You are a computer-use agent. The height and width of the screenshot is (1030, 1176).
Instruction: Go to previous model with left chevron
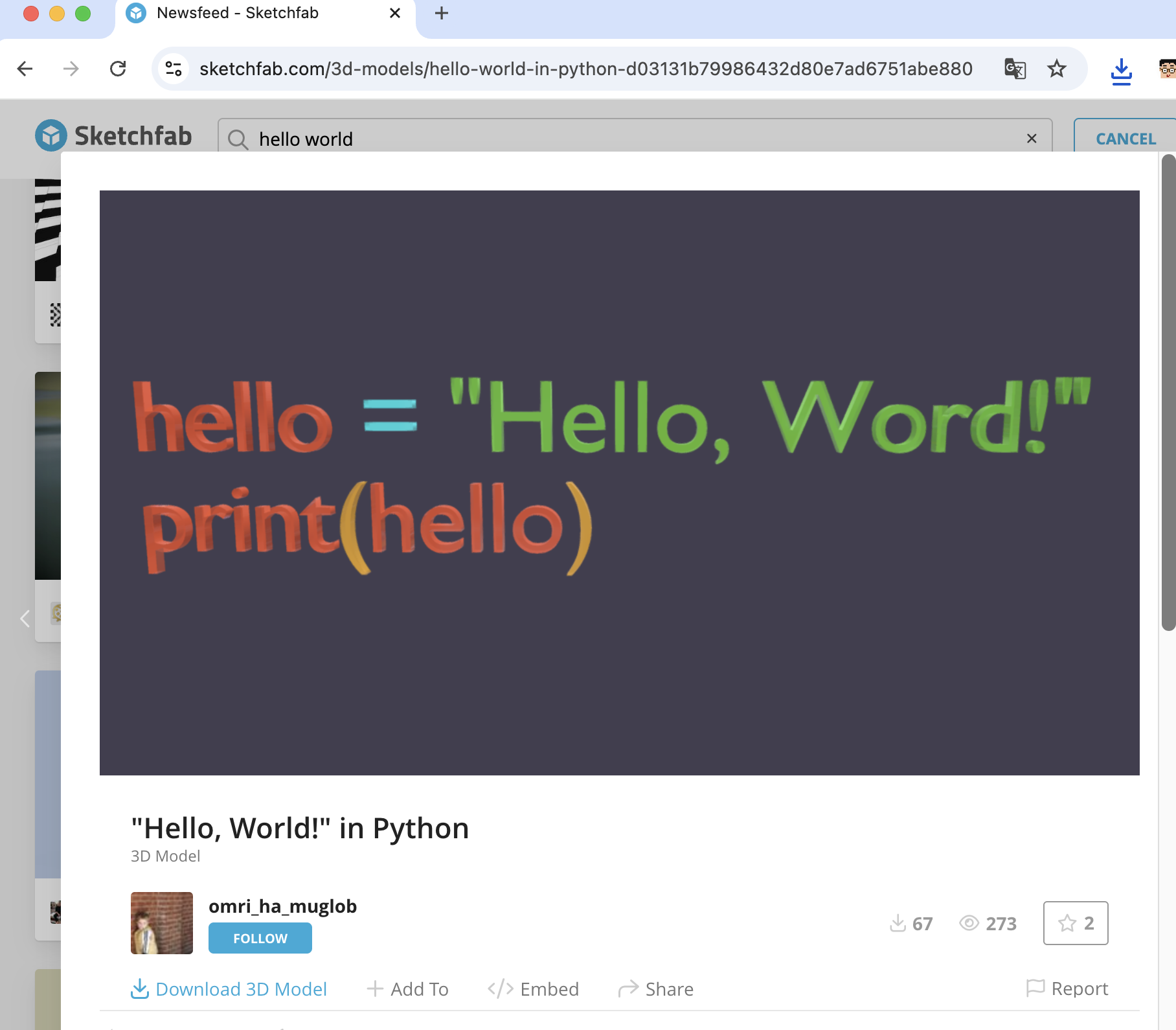pyautogui.click(x=25, y=619)
